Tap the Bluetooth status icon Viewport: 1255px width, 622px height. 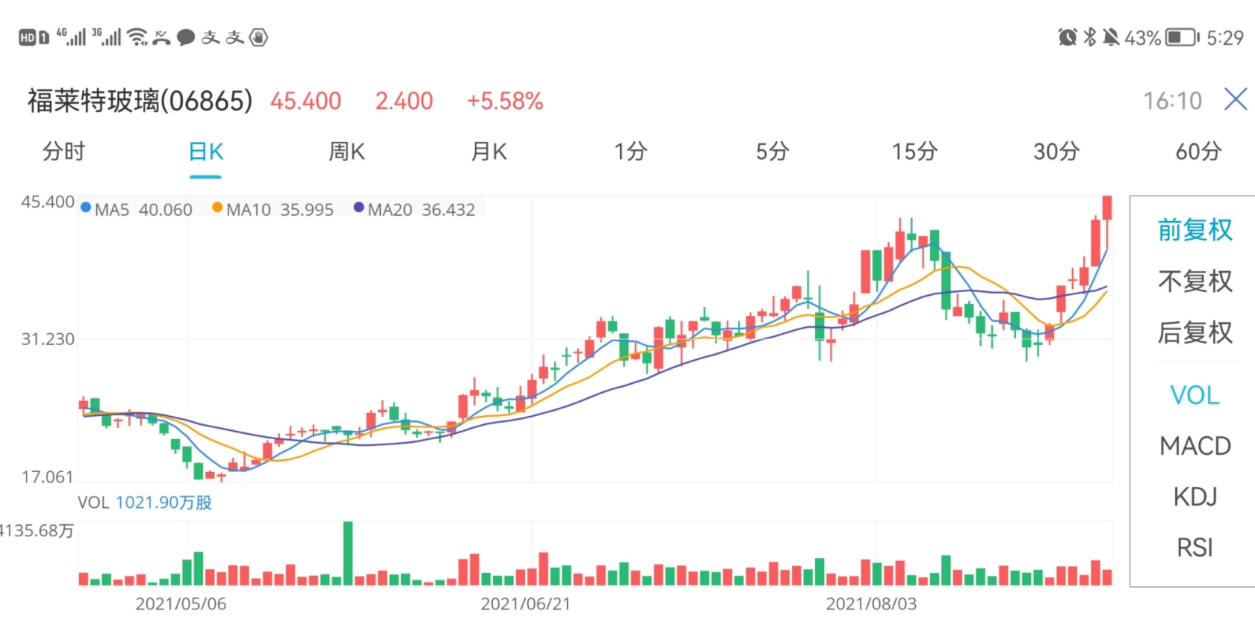coord(1090,38)
